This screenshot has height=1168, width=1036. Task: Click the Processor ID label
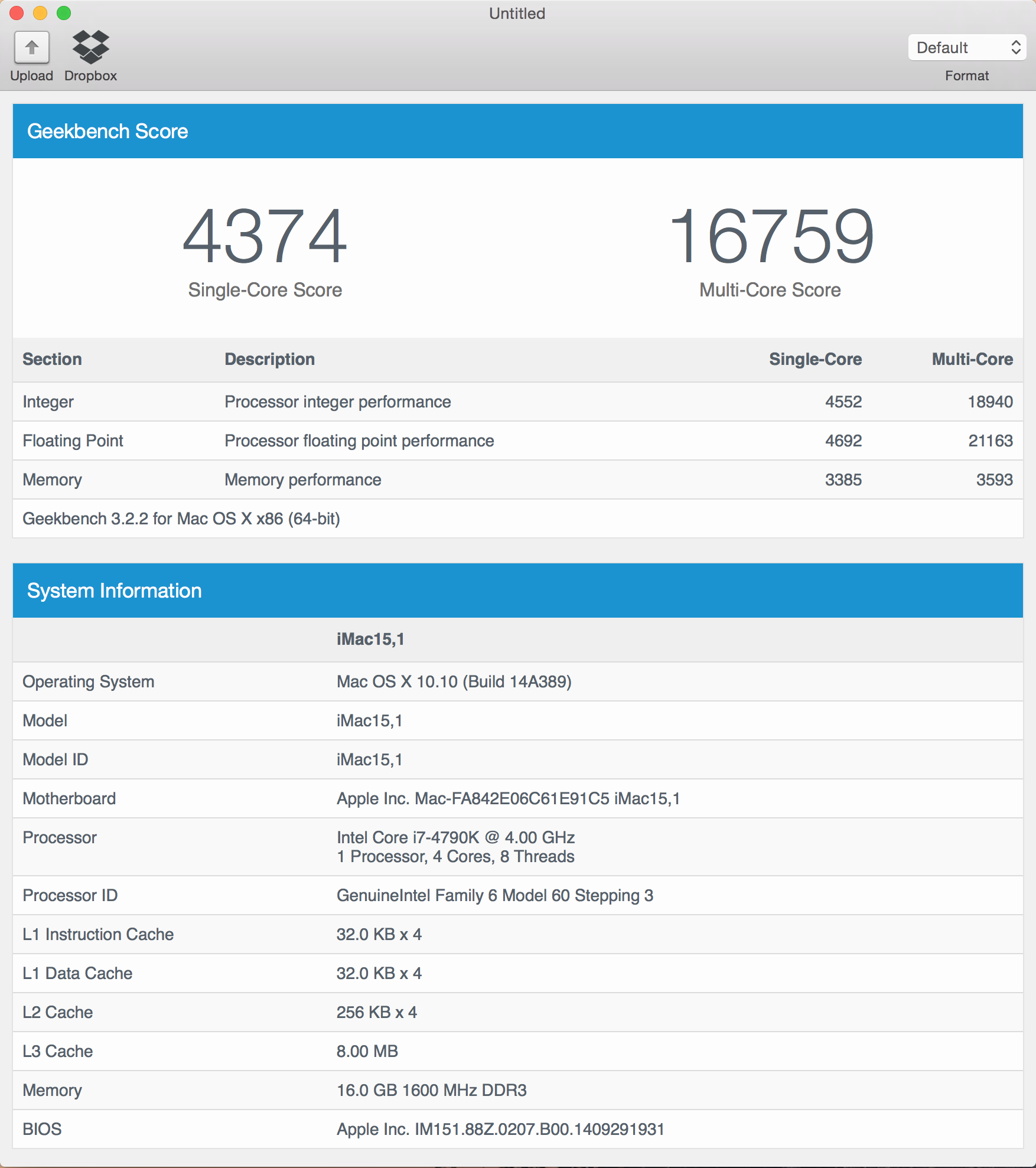coord(70,896)
